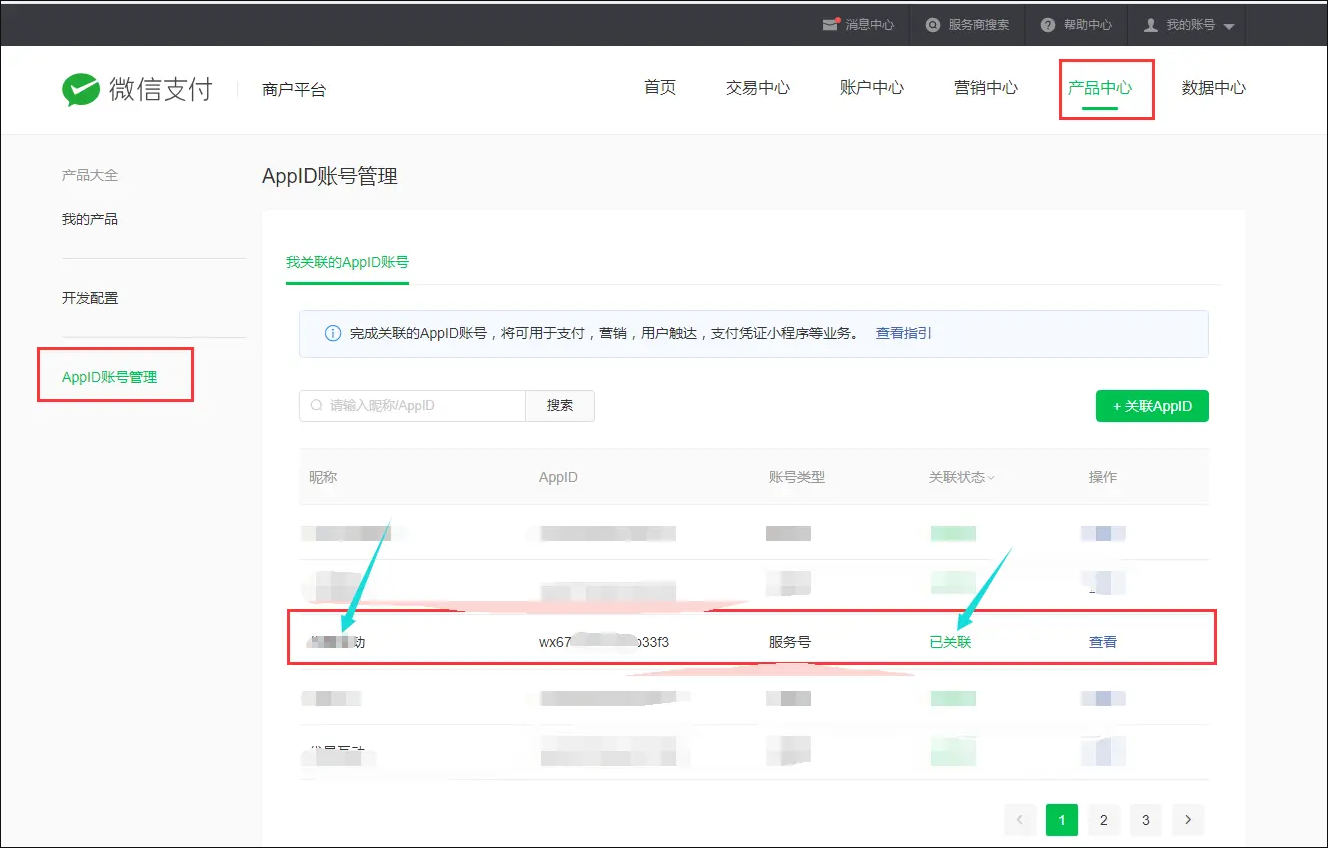Image resolution: width=1328 pixels, height=848 pixels.
Task: Open 数据中心 in the top navigation
Action: pyautogui.click(x=1214, y=87)
